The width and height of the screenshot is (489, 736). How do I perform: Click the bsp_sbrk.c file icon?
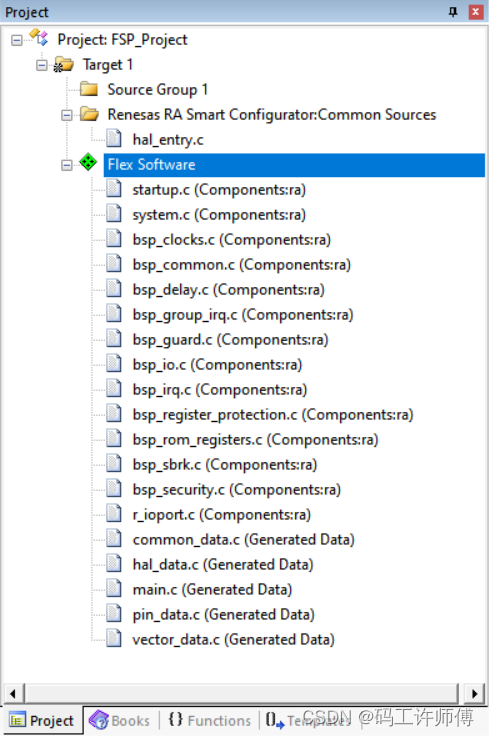point(114,464)
